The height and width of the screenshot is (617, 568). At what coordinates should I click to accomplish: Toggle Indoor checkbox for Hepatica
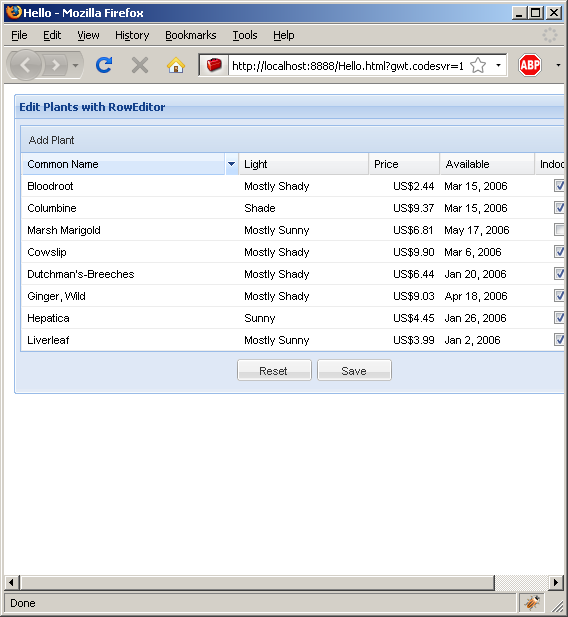coord(559,318)
